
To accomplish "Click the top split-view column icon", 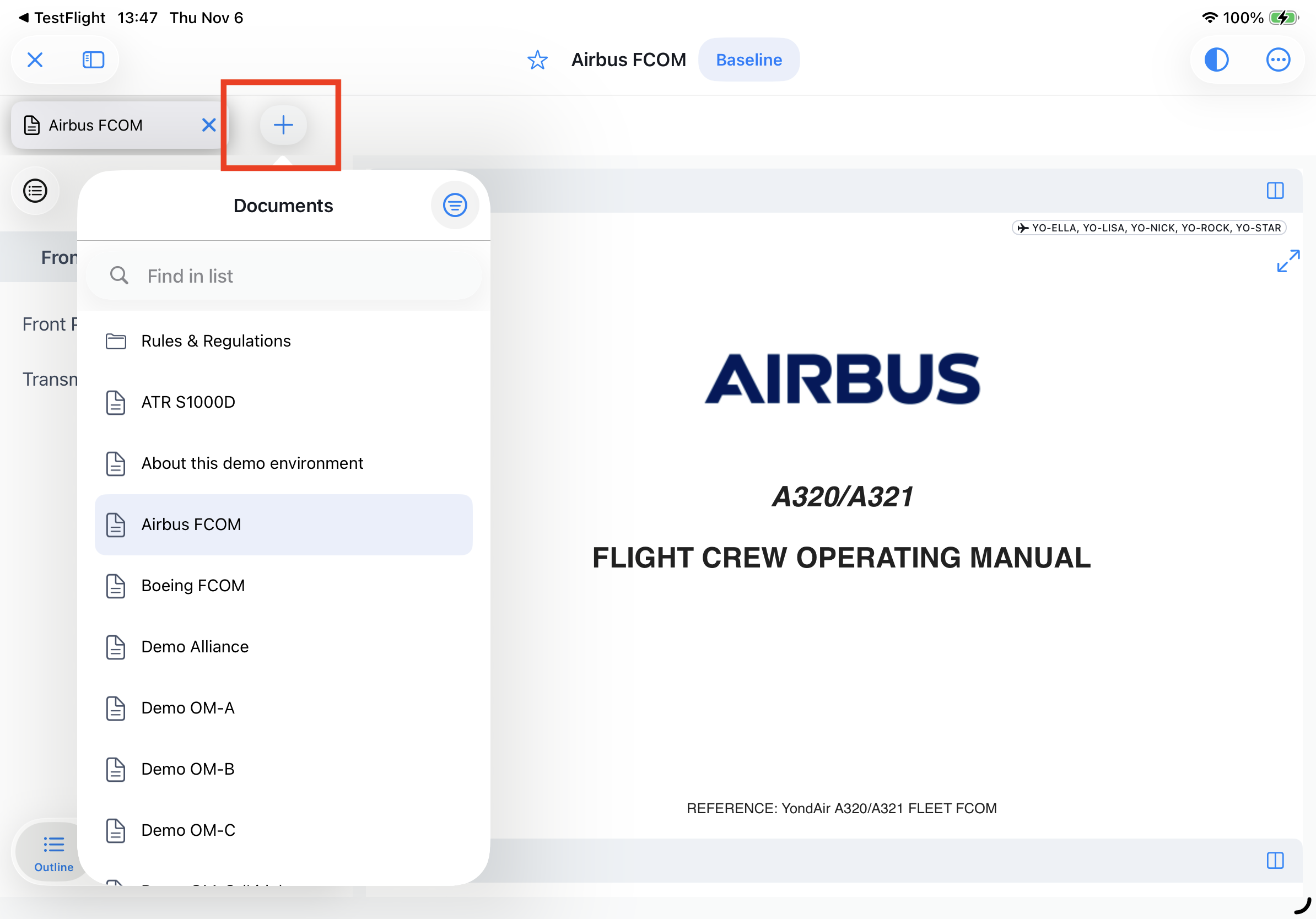I will (x=1275, y=191).
